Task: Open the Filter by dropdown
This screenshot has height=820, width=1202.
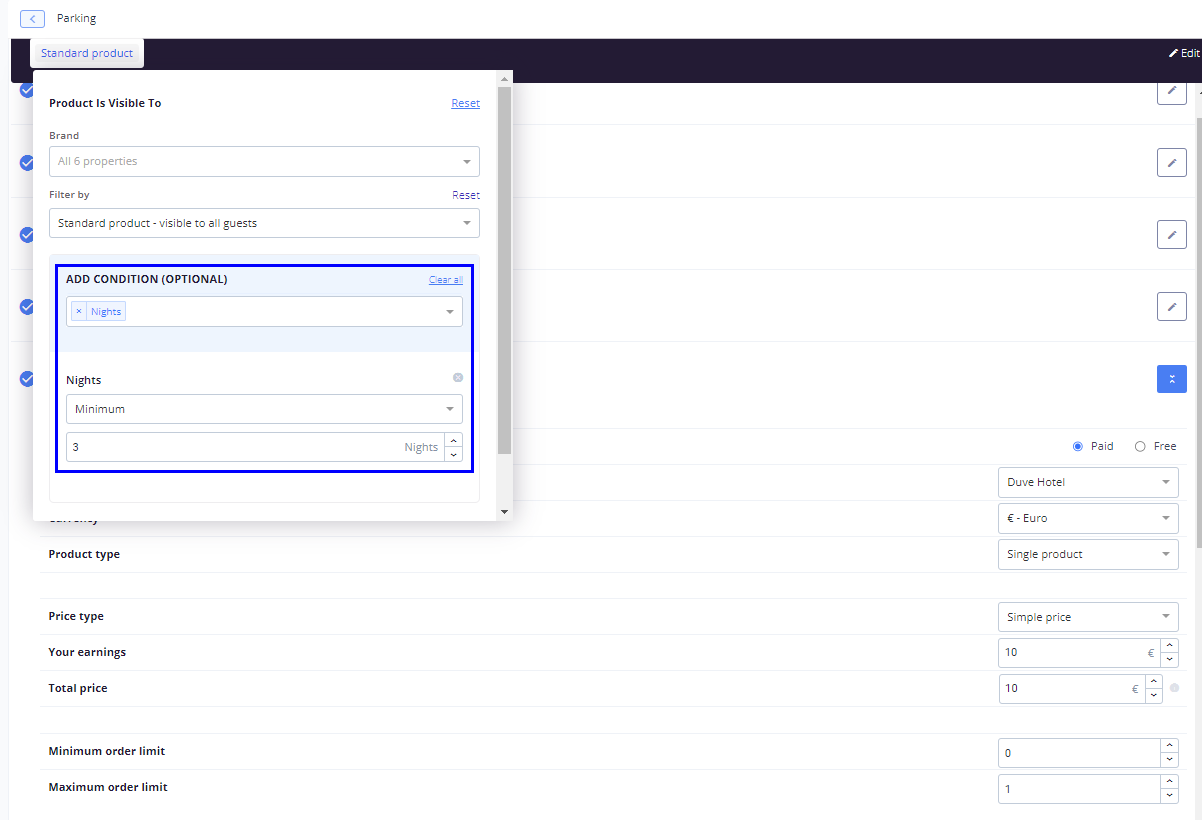Action: (x=264, y=223)
